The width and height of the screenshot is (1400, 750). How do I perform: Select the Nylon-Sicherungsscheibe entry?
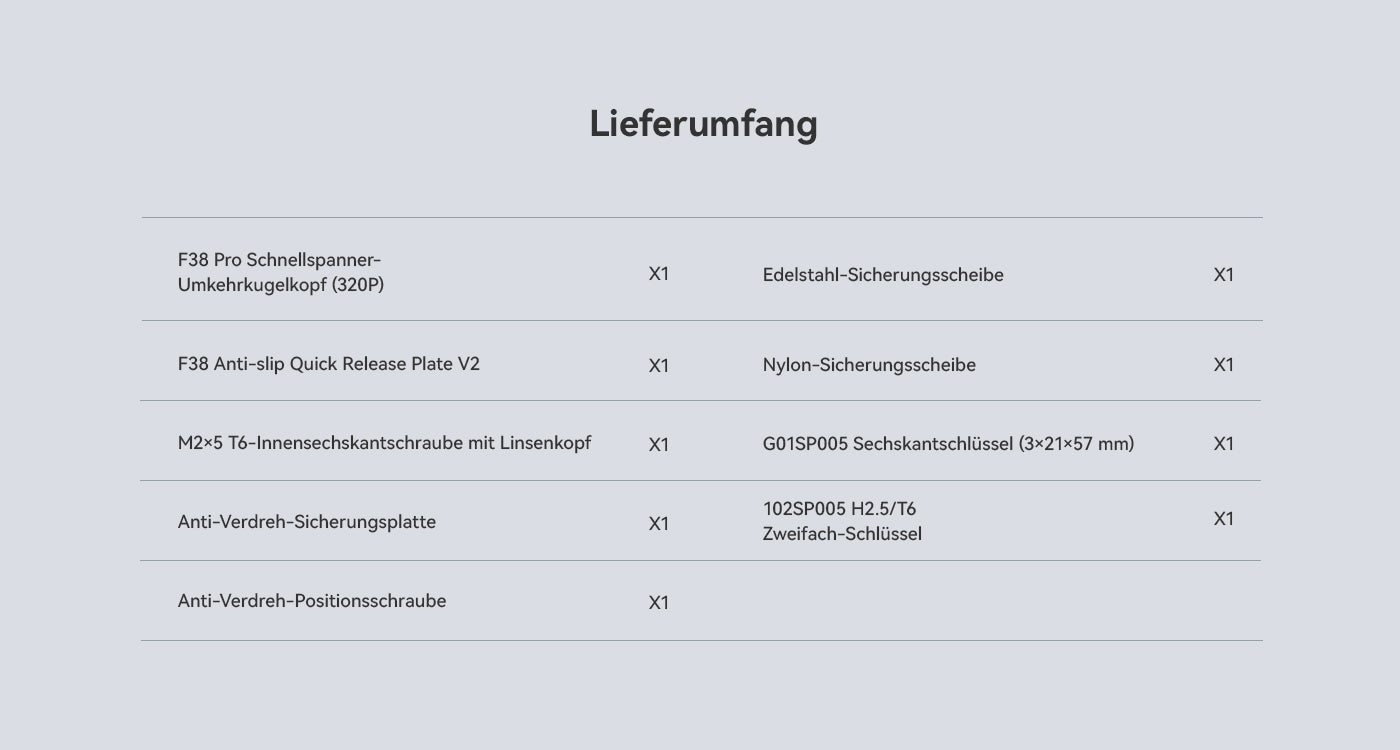coord(869,365)
